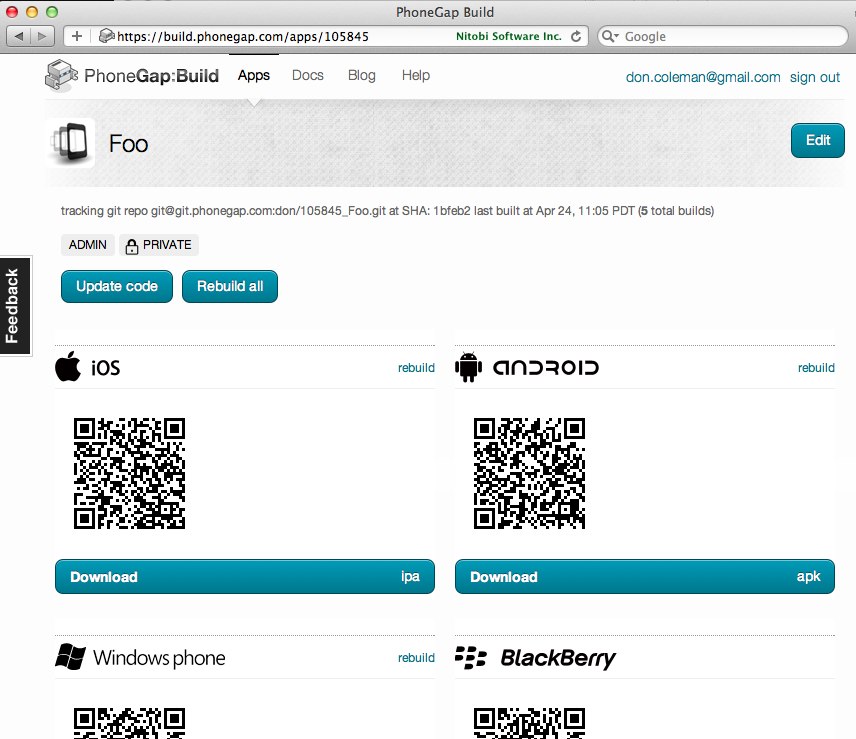Rebuild the iOS app

click(416, 368)
